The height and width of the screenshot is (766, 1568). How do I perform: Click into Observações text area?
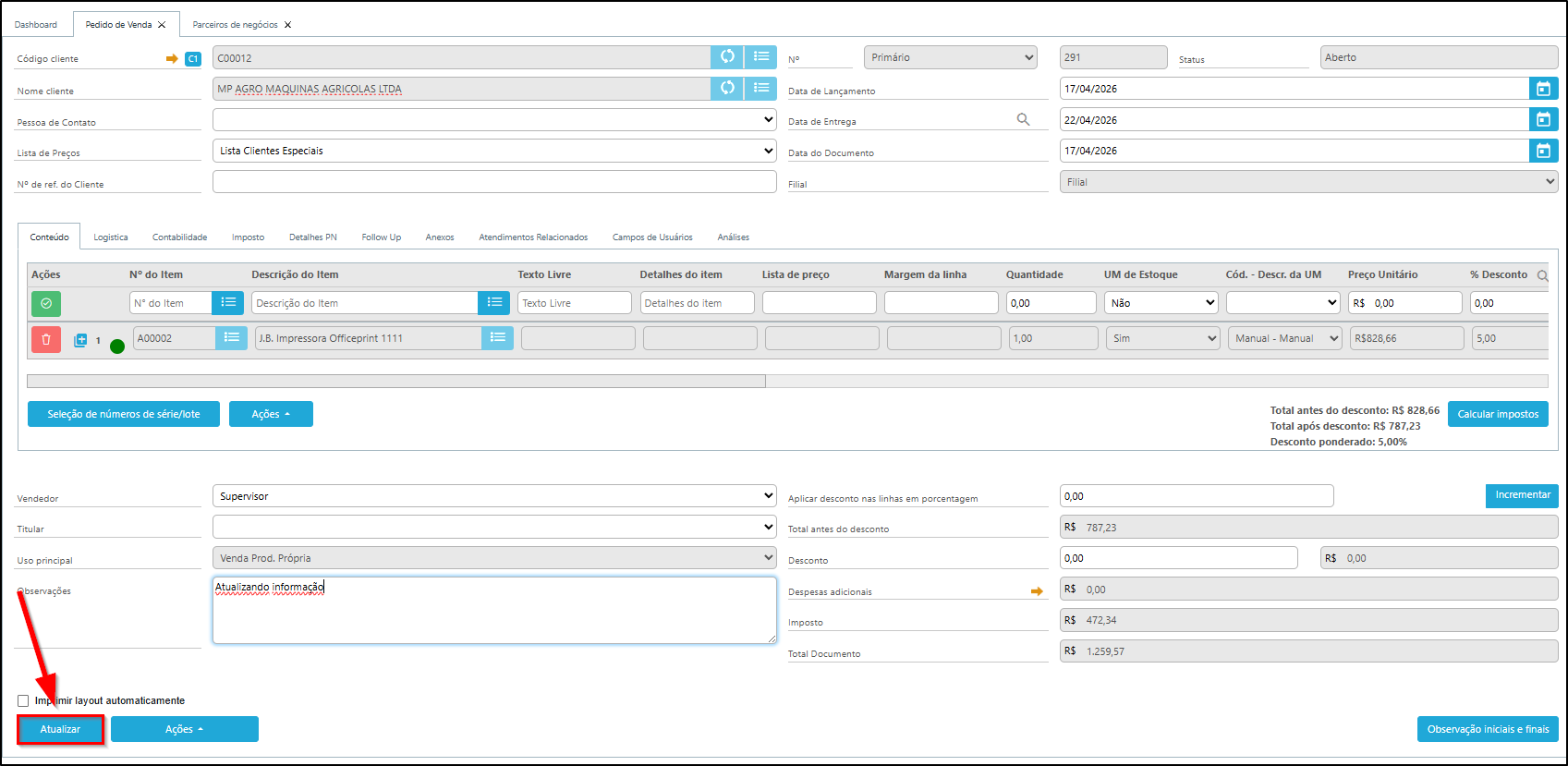pyautogui.click(x=494, y=611)
